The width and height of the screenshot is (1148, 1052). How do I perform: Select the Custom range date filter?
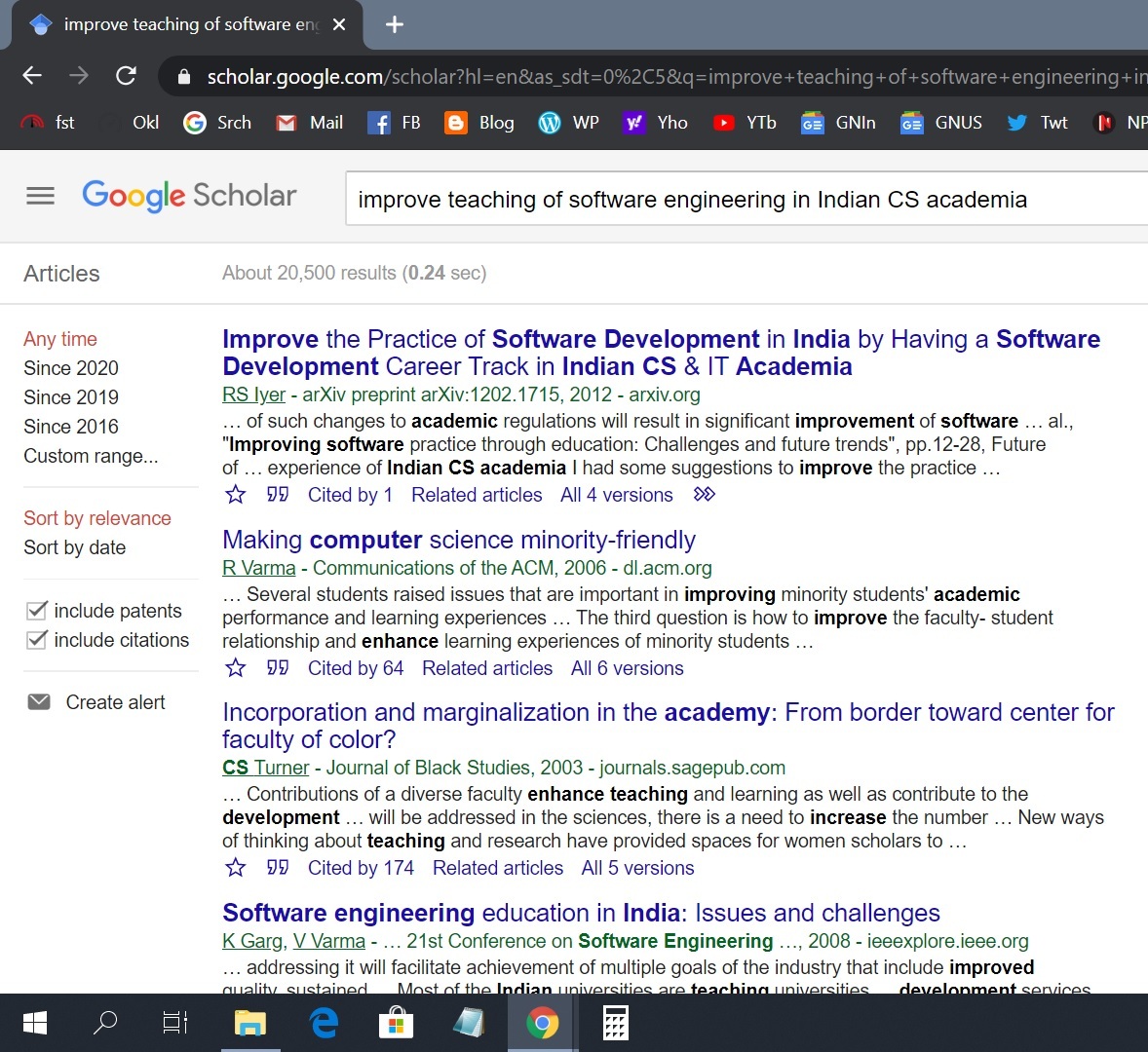tap(91, 456)
